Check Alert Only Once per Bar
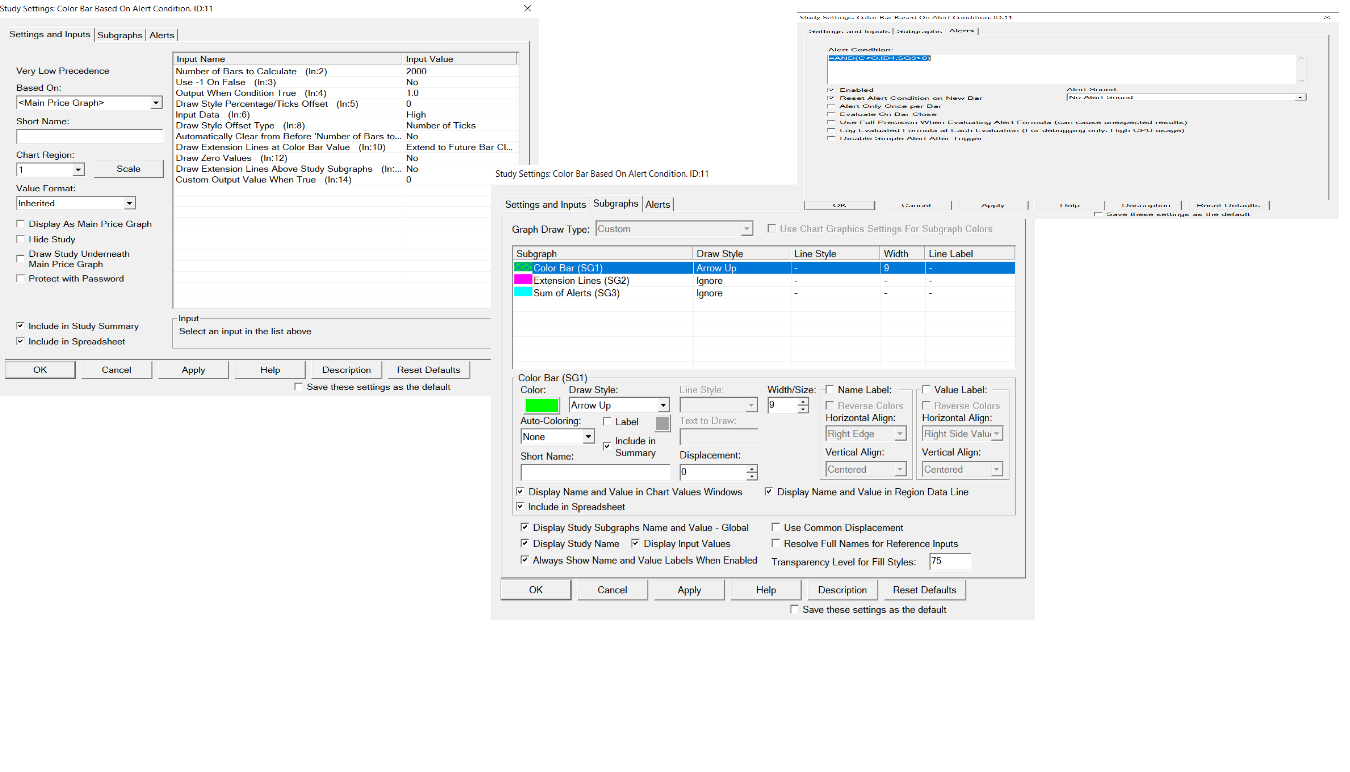 click(831, 106)
